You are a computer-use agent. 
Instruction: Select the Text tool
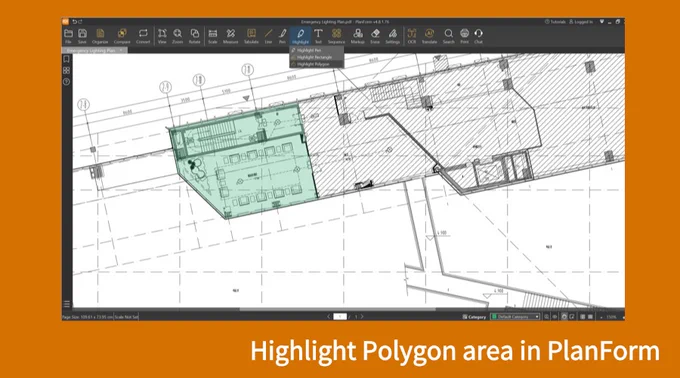point(318,36)
